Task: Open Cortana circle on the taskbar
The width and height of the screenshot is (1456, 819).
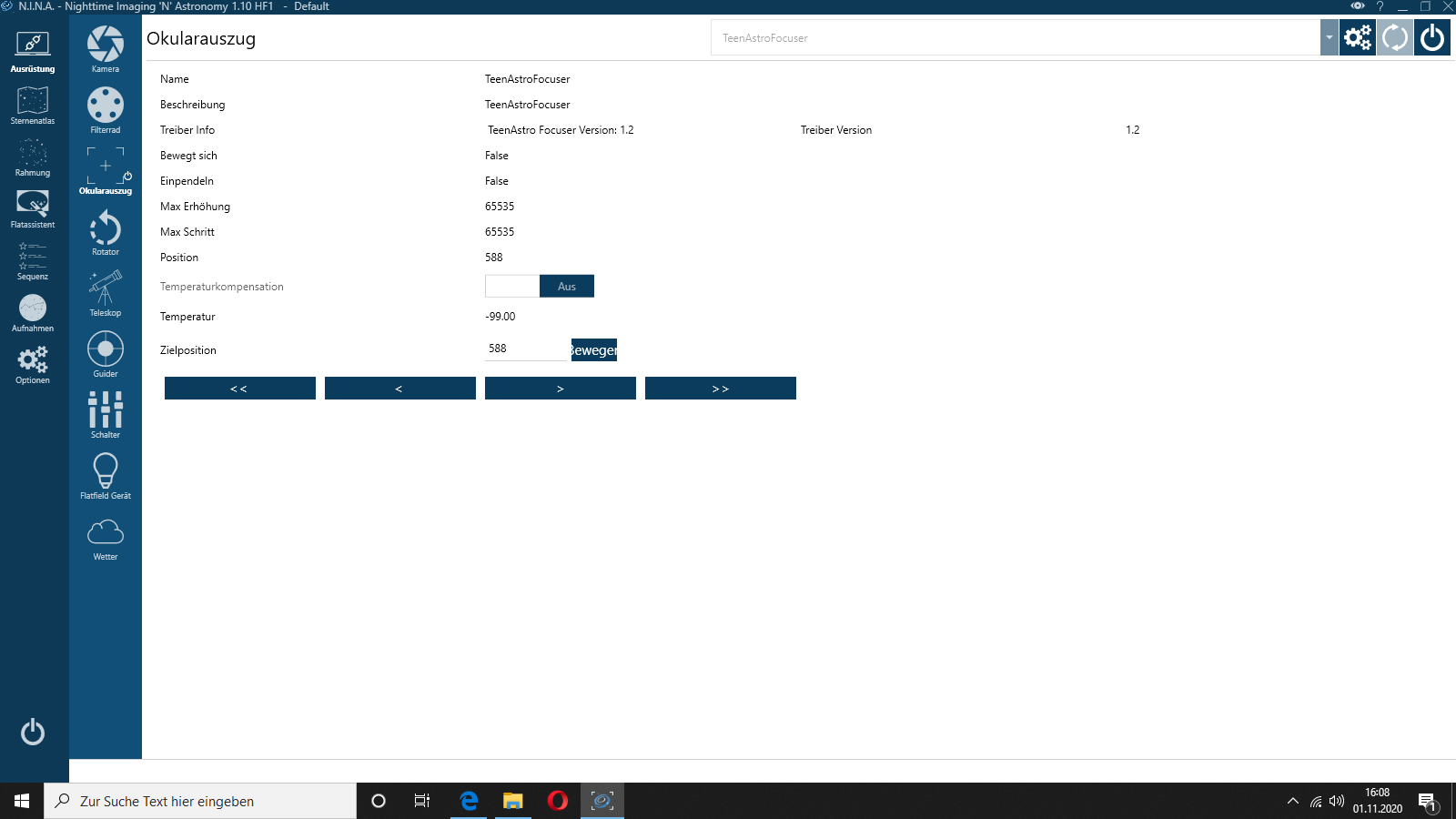Action: 379,801
